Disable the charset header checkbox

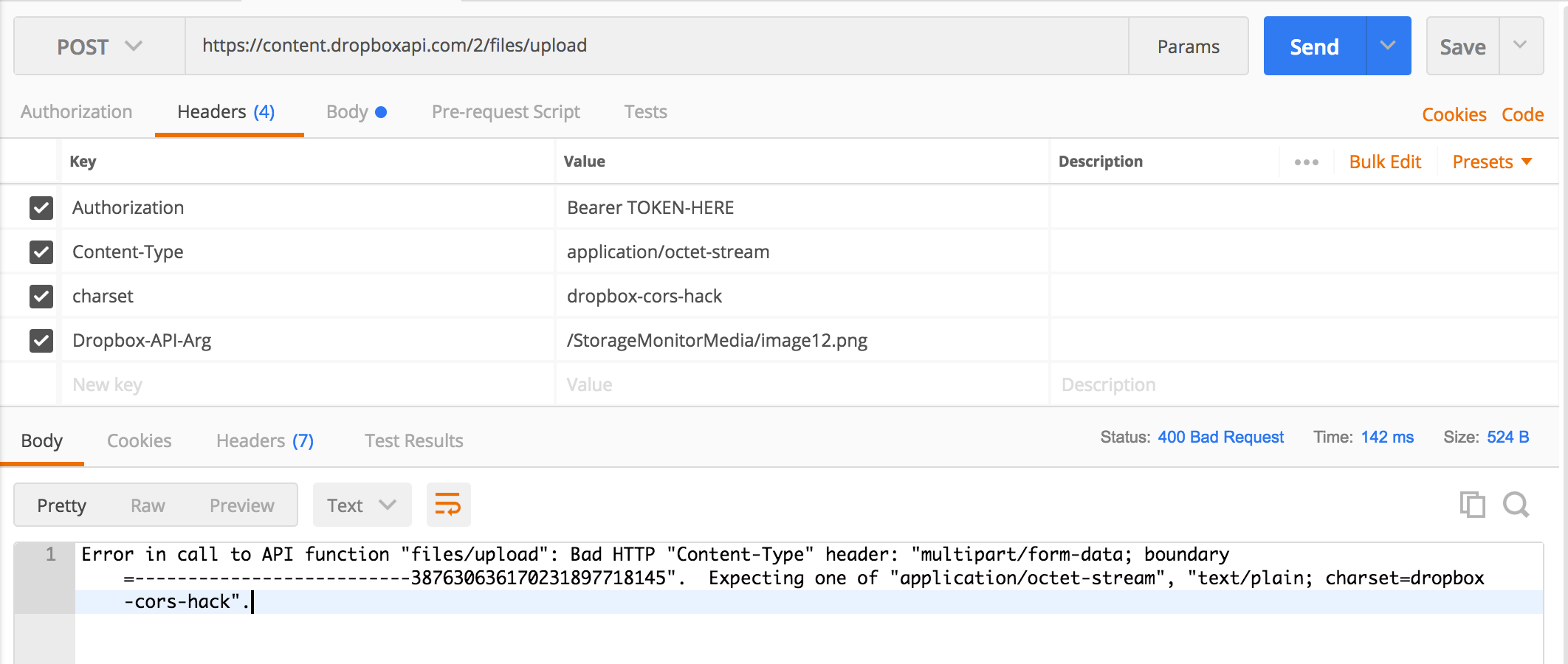tap(41, 297)
